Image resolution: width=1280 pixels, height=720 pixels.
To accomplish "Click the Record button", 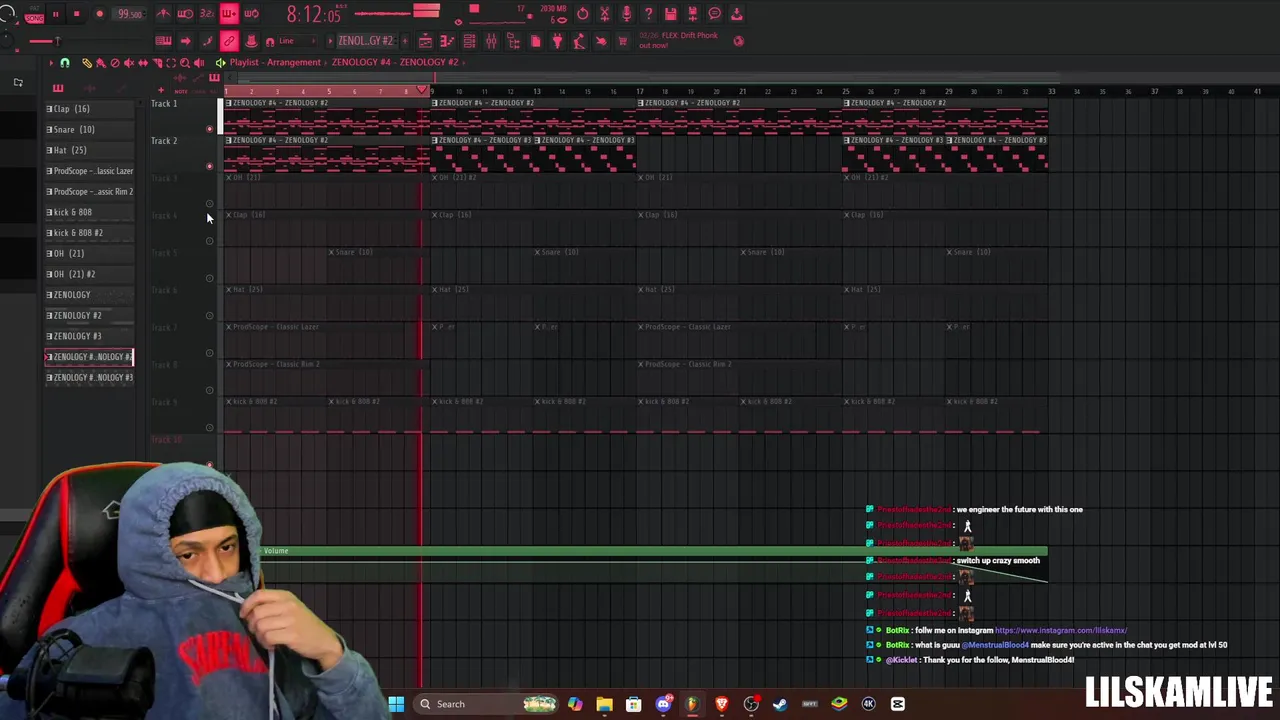I will coord(99,14).
